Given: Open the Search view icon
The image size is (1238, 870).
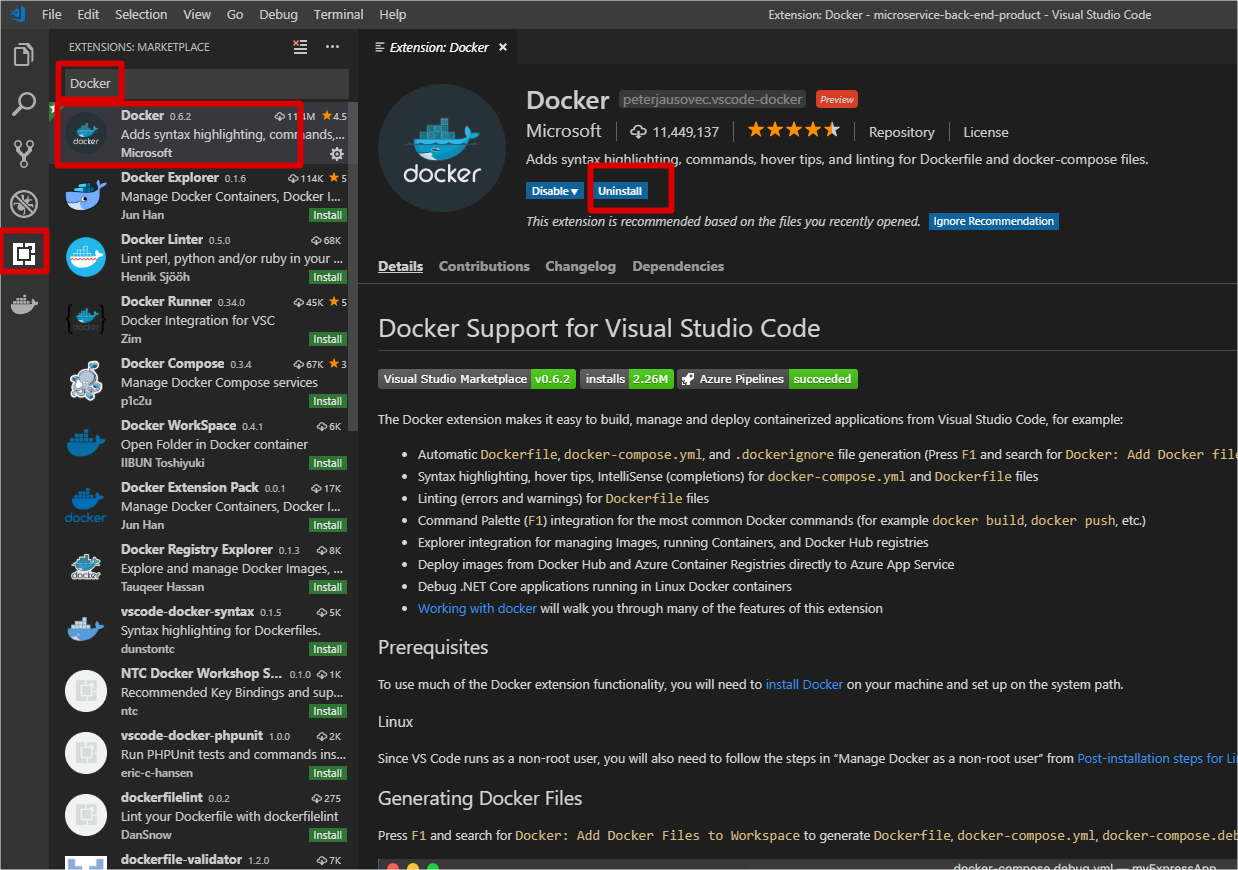Looking at the screenshot, I should pos(24,104).
